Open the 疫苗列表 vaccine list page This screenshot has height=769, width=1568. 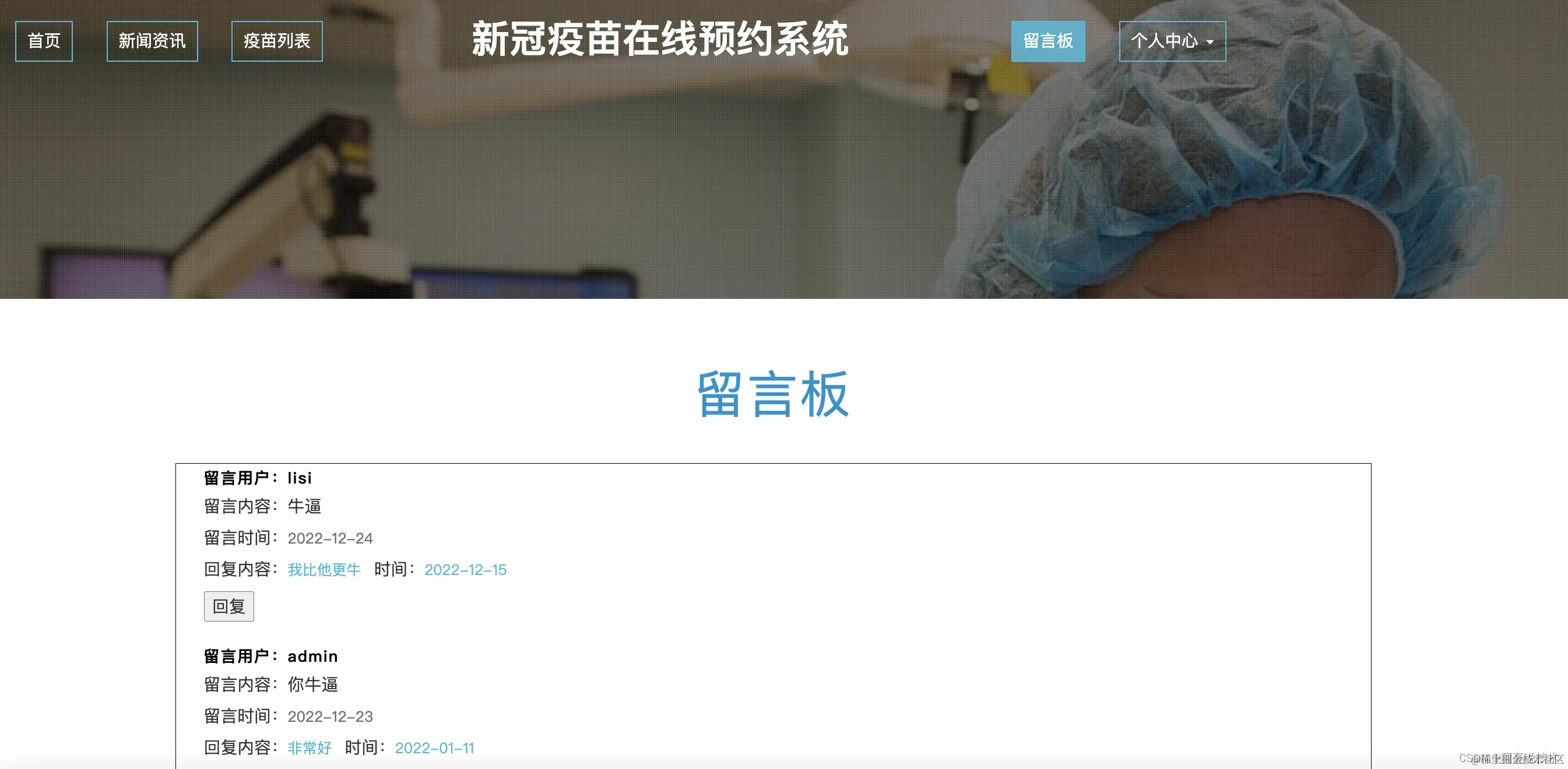pos(277,41)
